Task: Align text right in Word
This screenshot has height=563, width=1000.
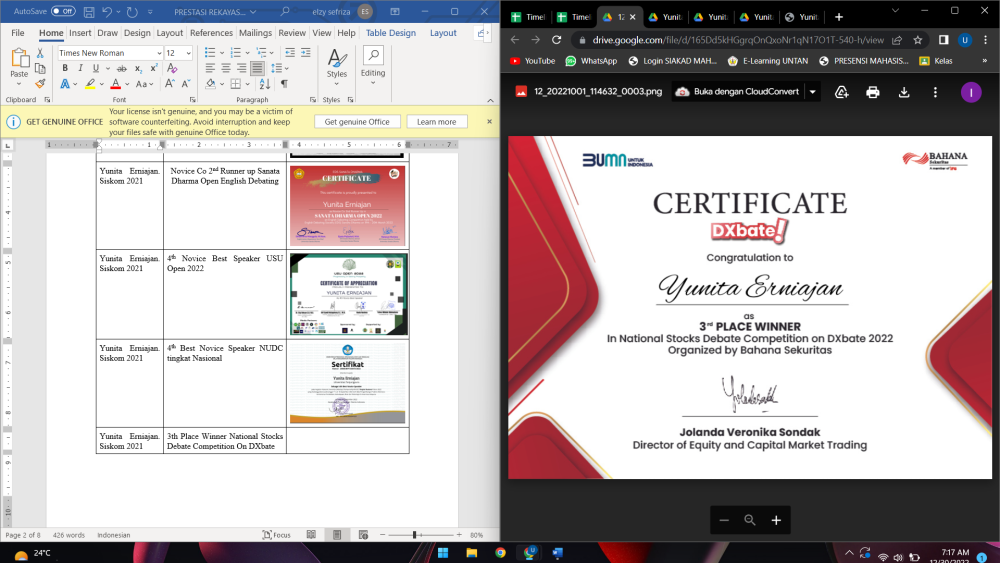Action: click(x=241, y=68)
